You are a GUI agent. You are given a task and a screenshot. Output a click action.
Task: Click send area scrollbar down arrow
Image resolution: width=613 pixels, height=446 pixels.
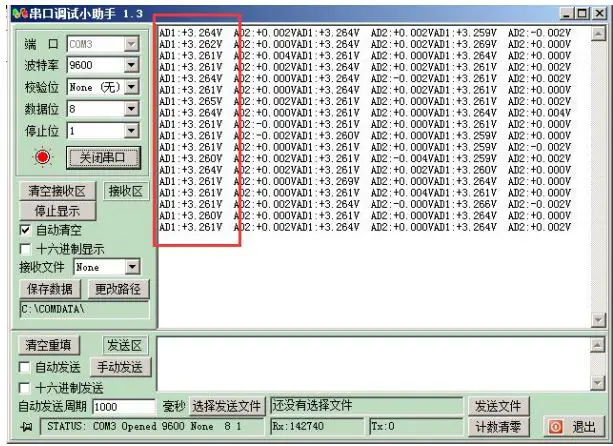pos(598,383)
